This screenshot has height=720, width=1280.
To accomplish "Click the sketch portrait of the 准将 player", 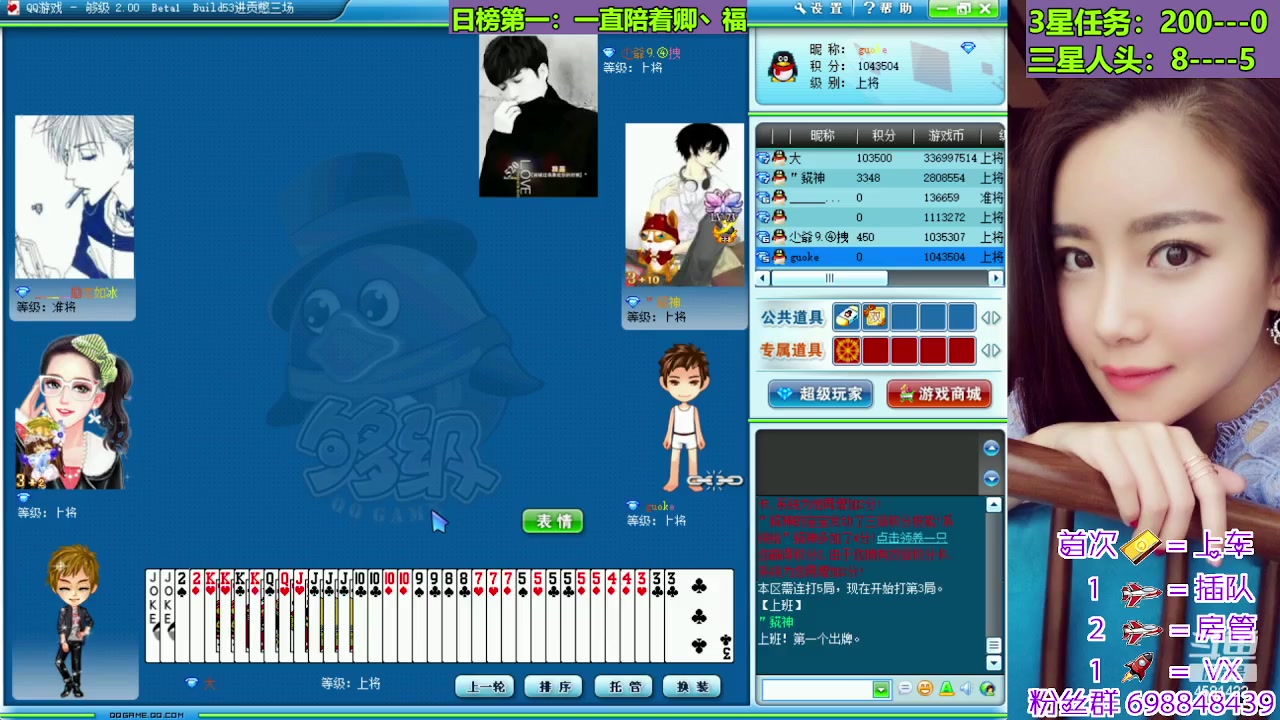I will coord(74,197).
